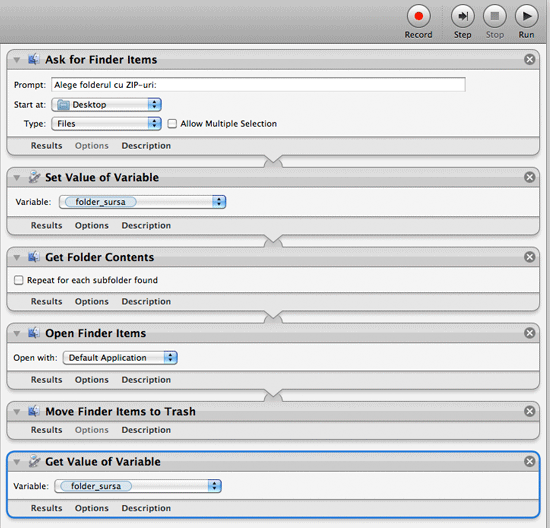Show Results for Get Value of Variable

(x=46, y=508)
